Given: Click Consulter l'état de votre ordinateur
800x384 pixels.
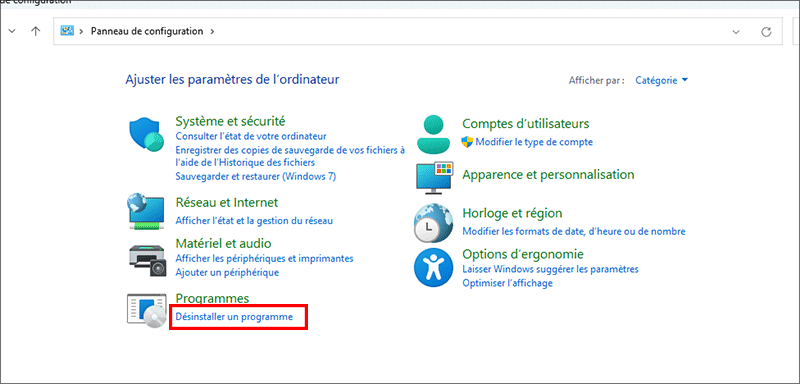Looking at the screenshot, I should pos(251,136).
